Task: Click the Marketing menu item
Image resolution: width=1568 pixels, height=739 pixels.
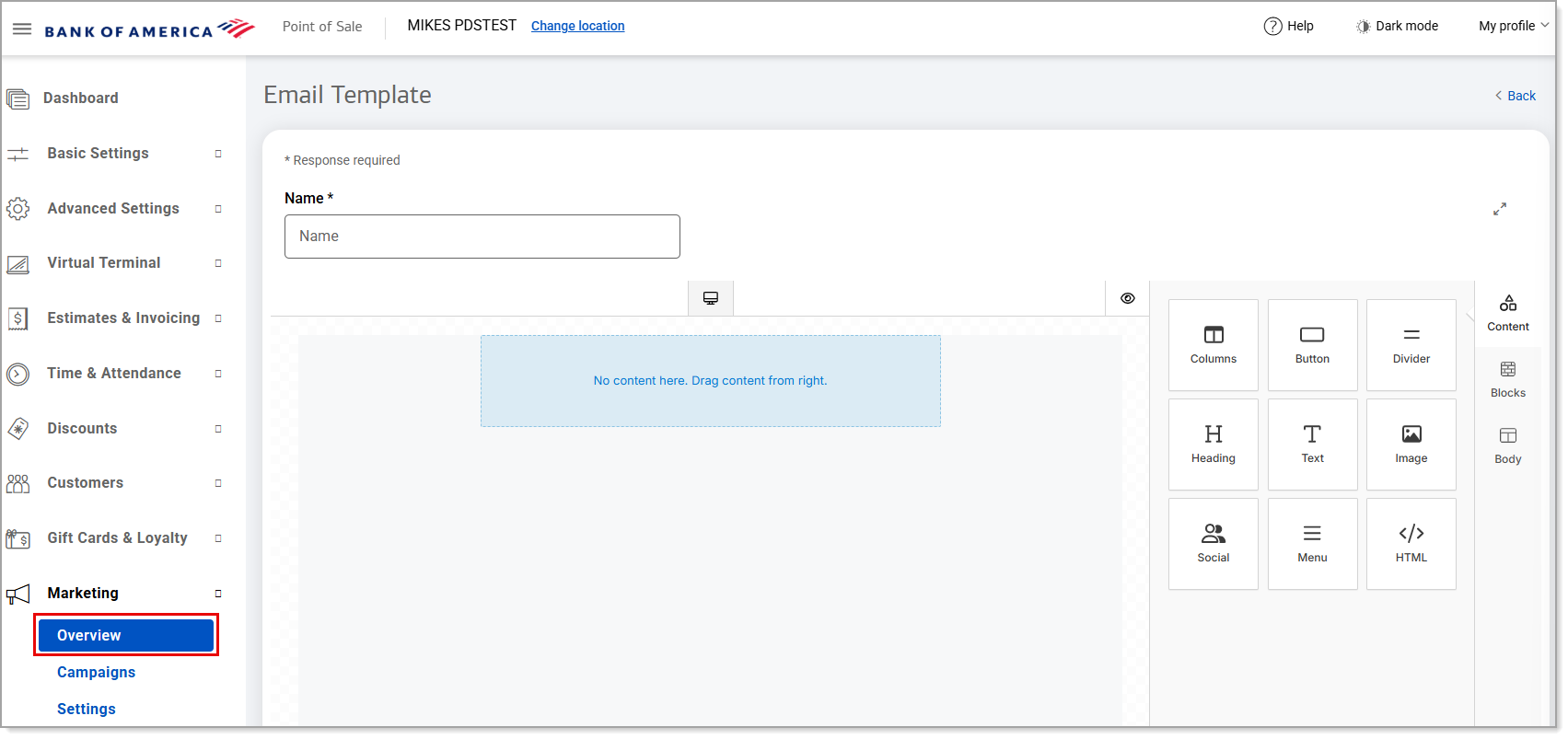Action: pyautogui.click(x=83, y=594)
